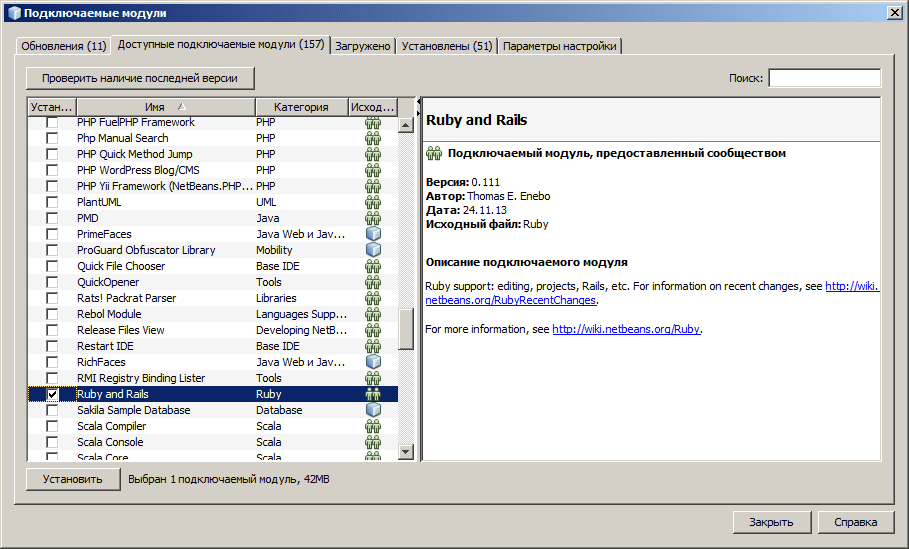Click the community icon for Restart IDE
Screen dimensions: 909x549
(373, 346)
